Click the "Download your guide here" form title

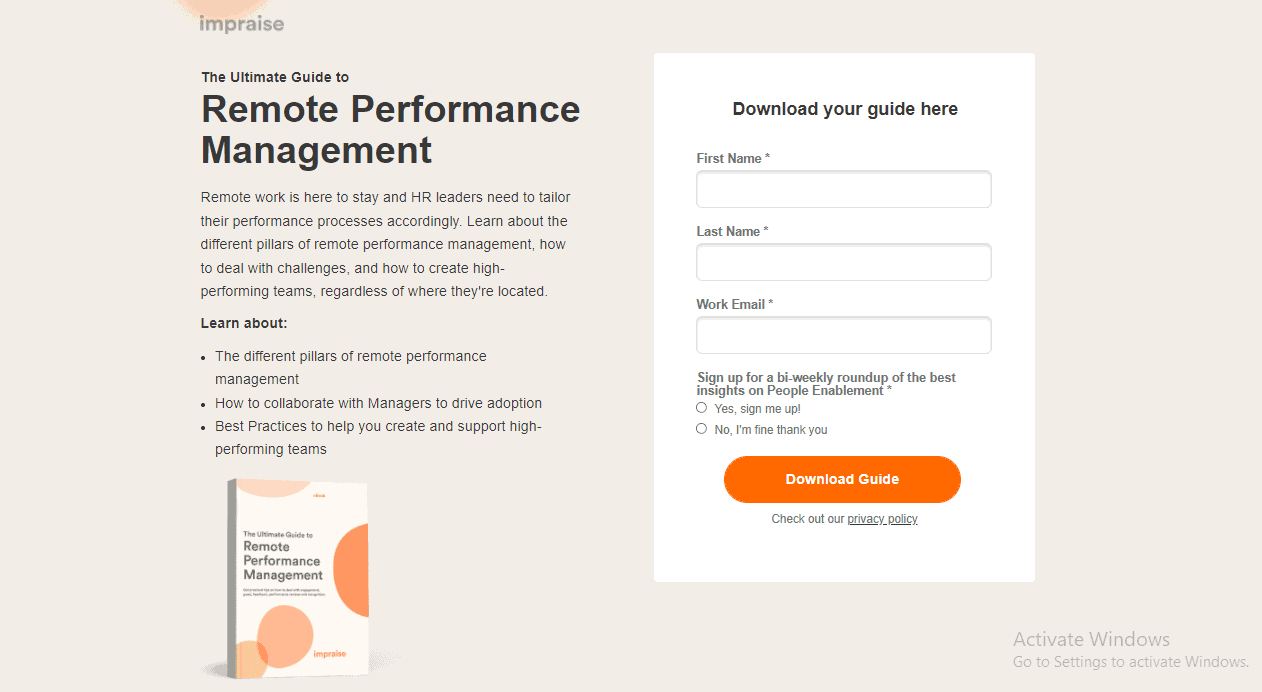tap(845, 109)
